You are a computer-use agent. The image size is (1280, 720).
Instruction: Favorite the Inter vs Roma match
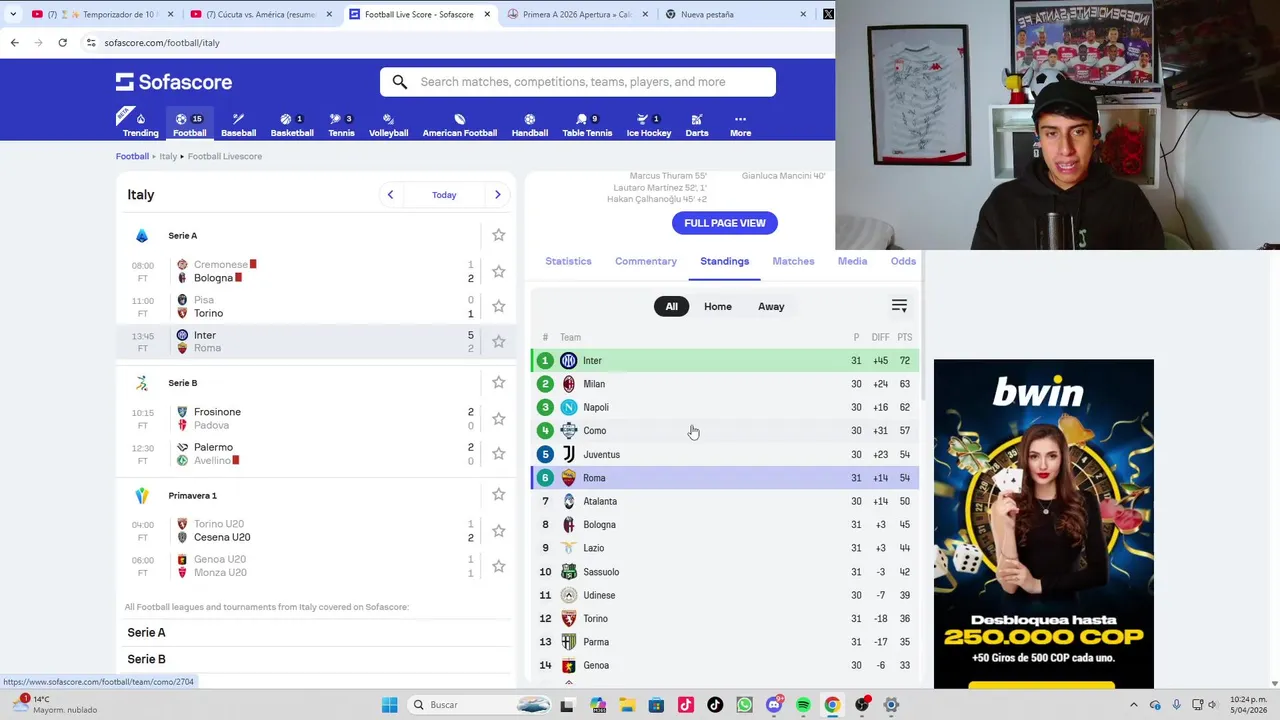pyautogui.click(x=498, y=341)
